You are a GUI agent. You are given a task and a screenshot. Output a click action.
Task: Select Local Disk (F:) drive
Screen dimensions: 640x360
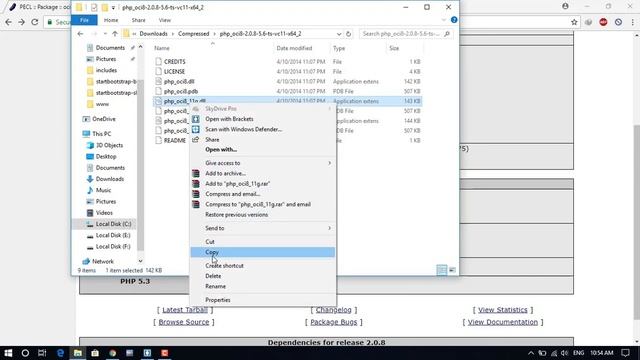pyautogui.click(x=113, y=247)
